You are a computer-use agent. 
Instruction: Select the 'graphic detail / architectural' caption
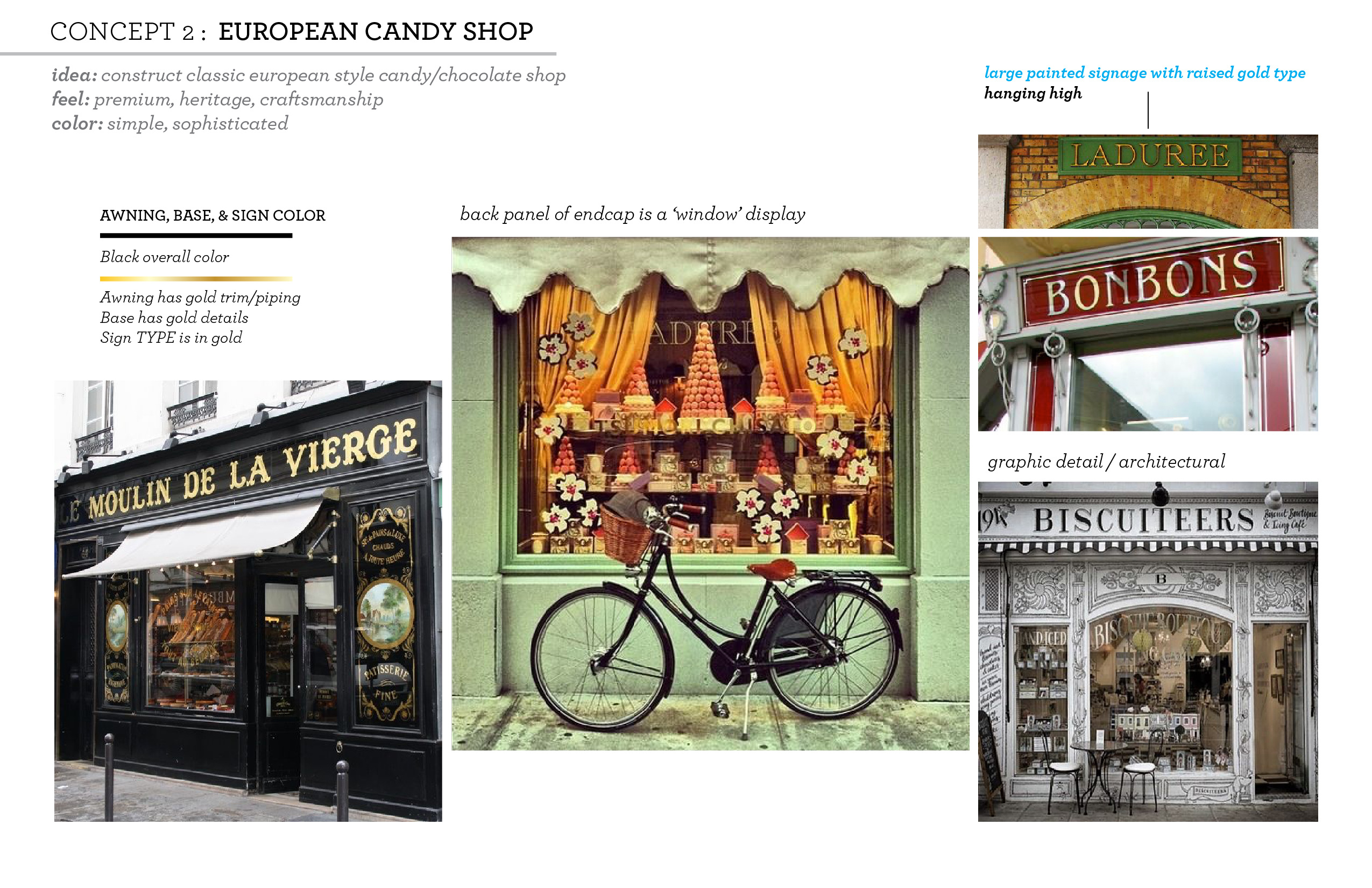(1106, 462)
